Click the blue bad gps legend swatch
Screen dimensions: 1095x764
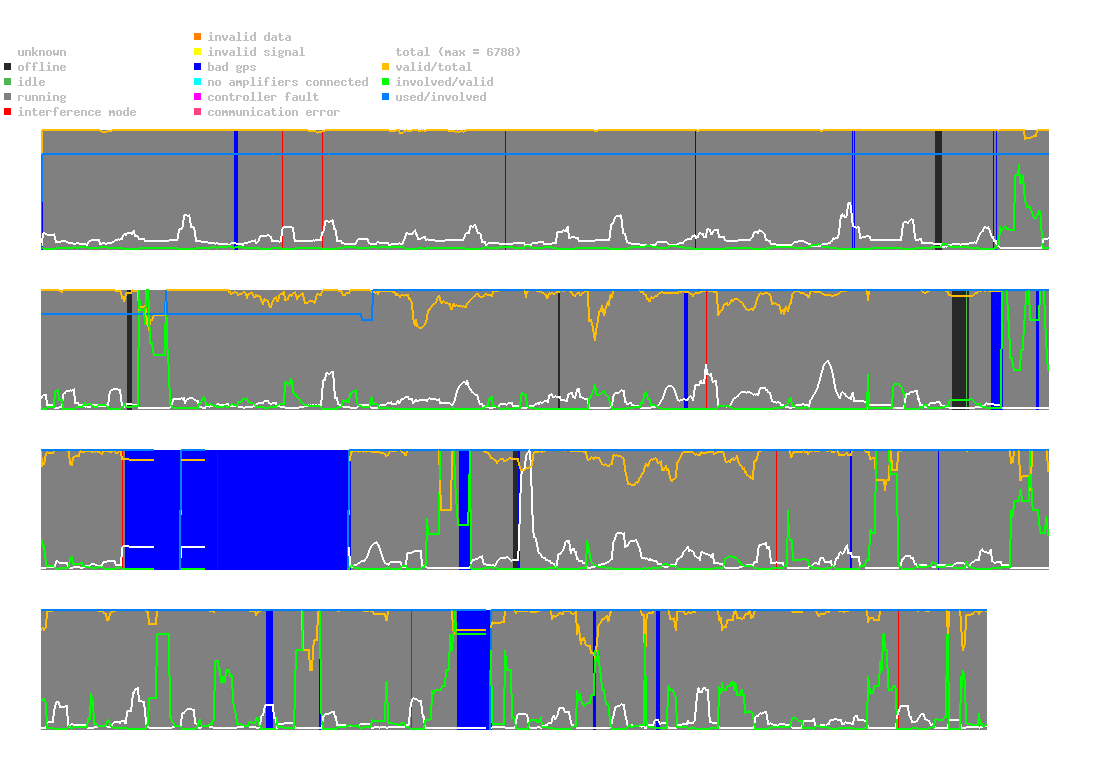point(197,67)
